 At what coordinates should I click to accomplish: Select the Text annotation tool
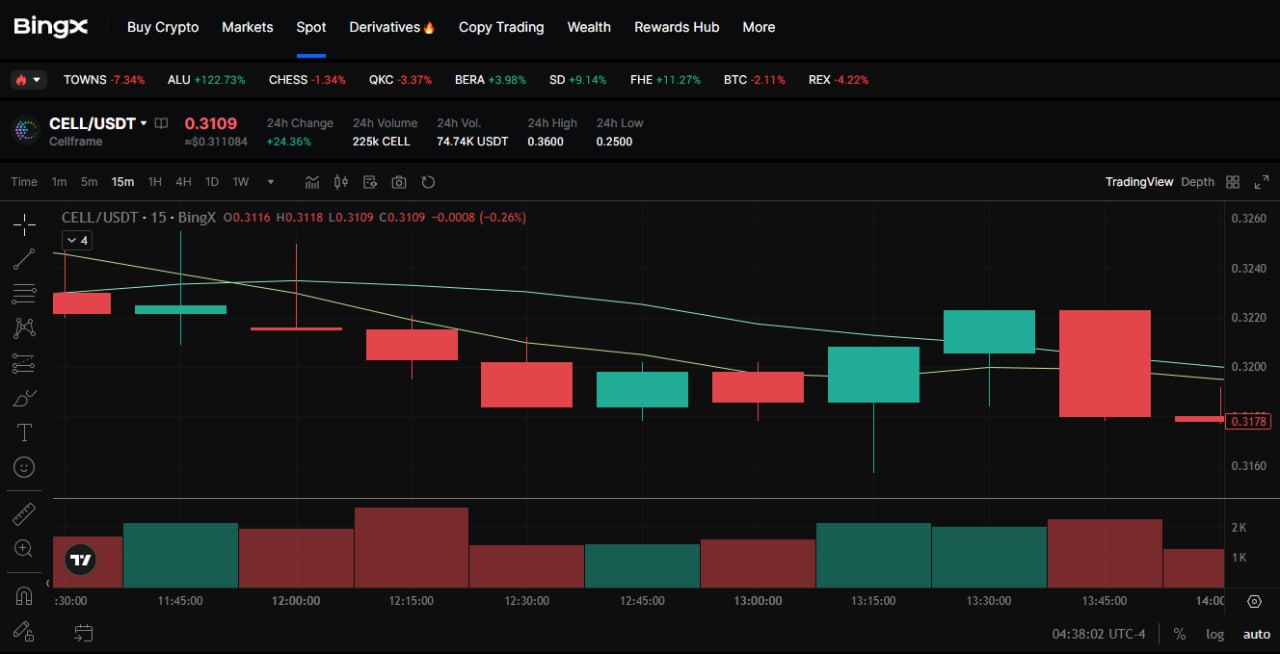[24, 432]
